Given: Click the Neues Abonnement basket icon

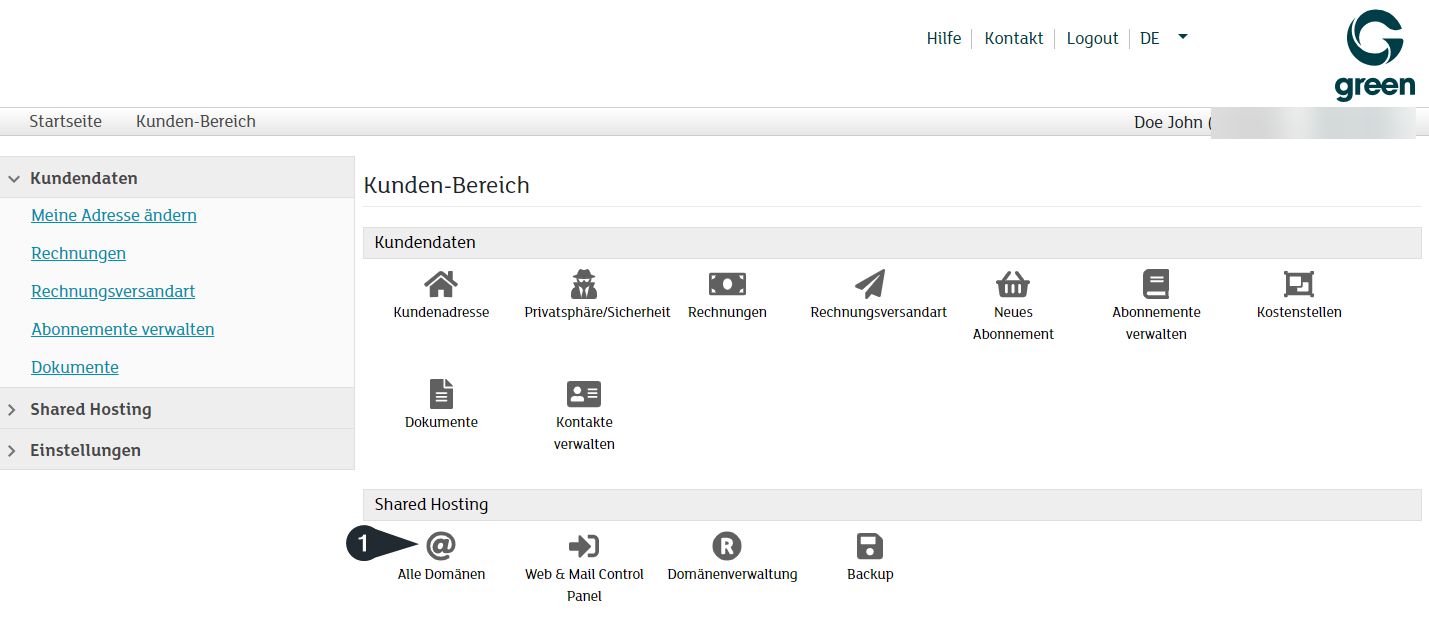Looking at the screenshot, I should [1013, 285].
